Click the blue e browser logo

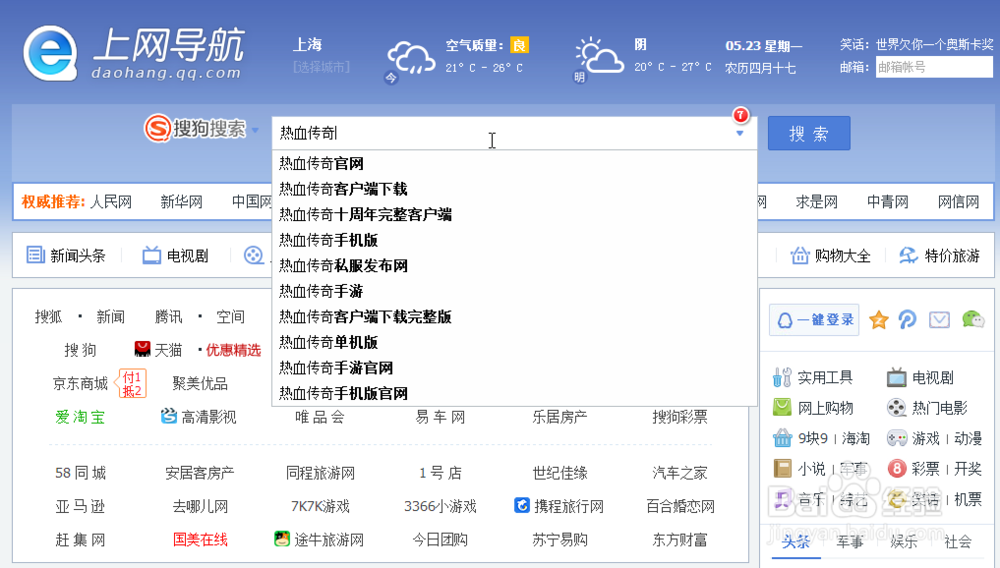pyautogui.click(x=50, y=54)
